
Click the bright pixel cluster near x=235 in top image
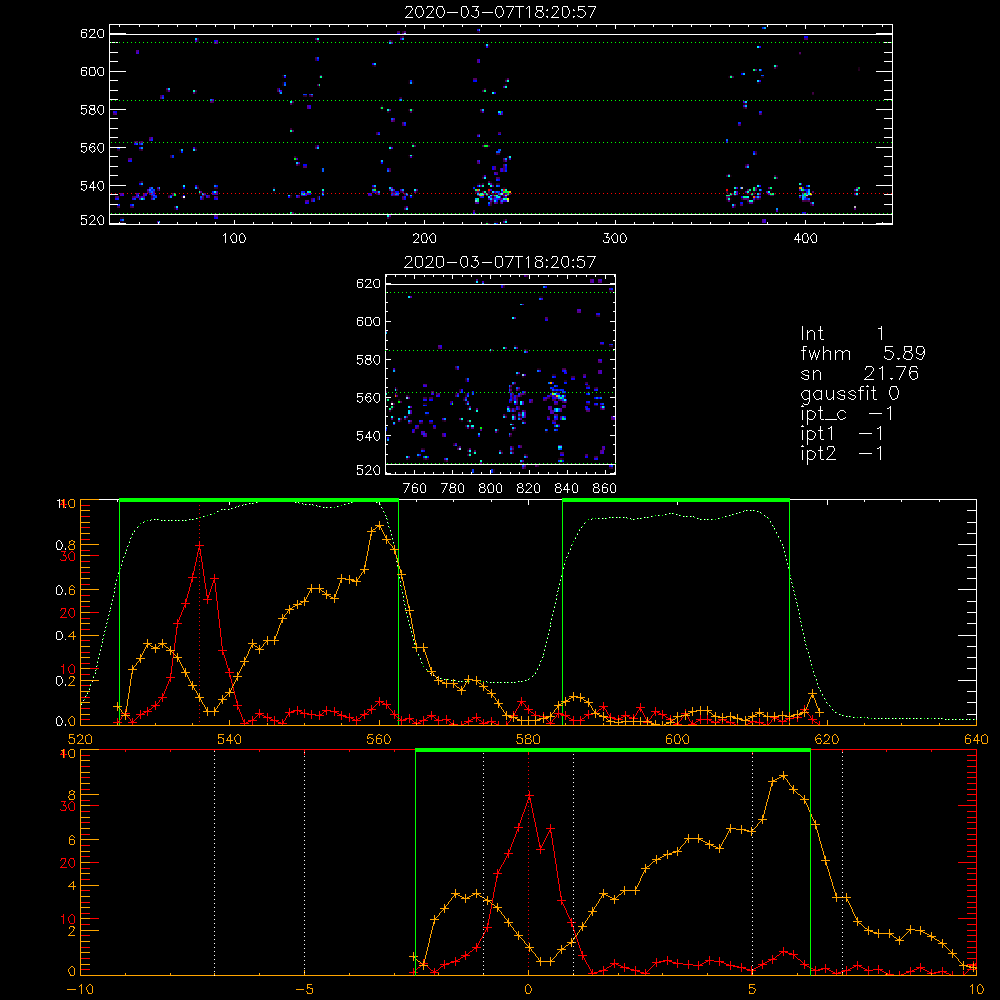click(x=492, y=194)
